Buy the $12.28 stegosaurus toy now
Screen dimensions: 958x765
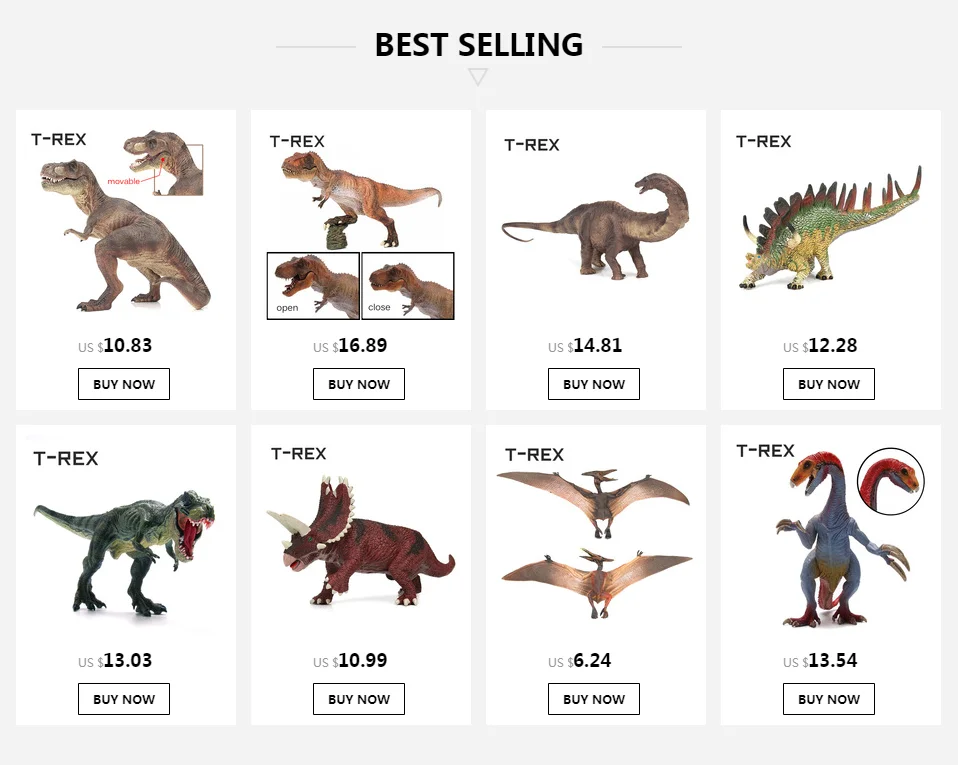tap(829, 384)
